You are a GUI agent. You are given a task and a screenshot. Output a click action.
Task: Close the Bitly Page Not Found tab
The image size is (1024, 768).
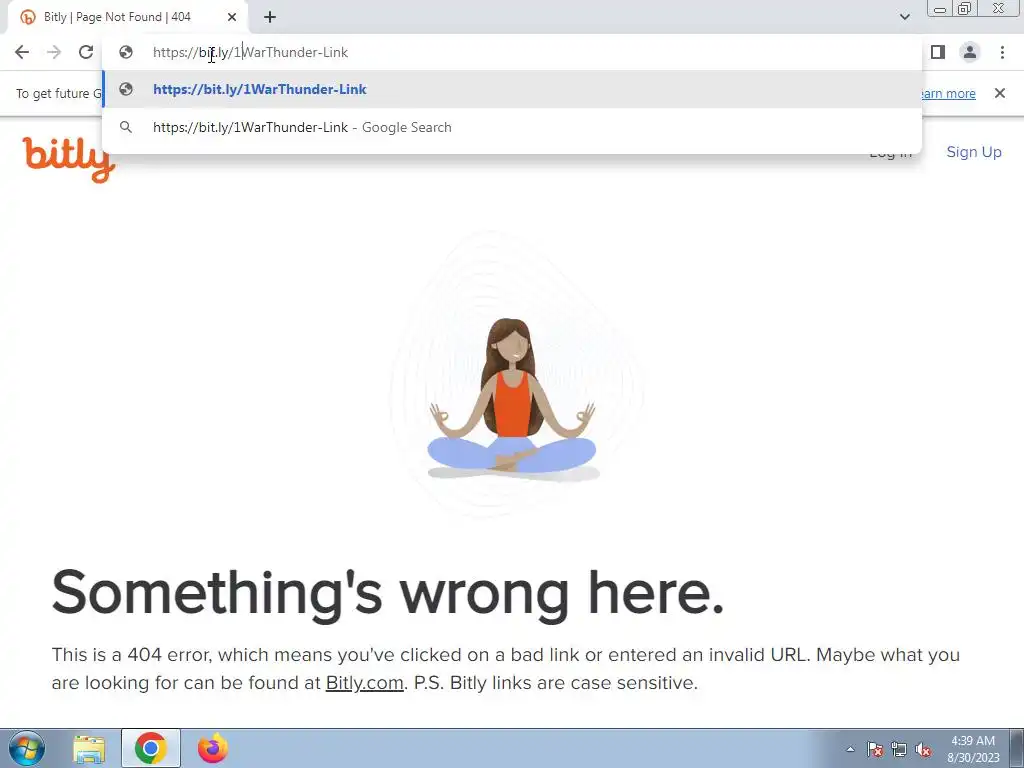pyautogui.click(x=232, y=17)
